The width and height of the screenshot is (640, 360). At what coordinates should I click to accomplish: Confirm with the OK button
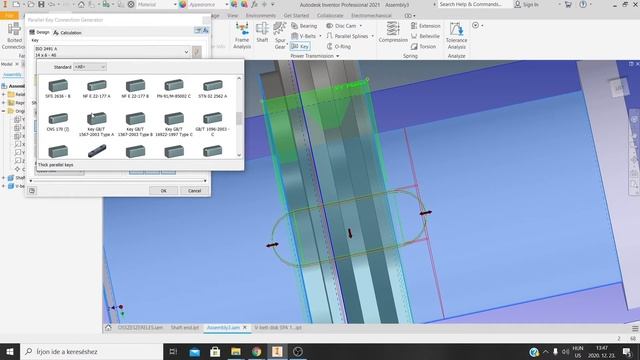click(163, 191)
